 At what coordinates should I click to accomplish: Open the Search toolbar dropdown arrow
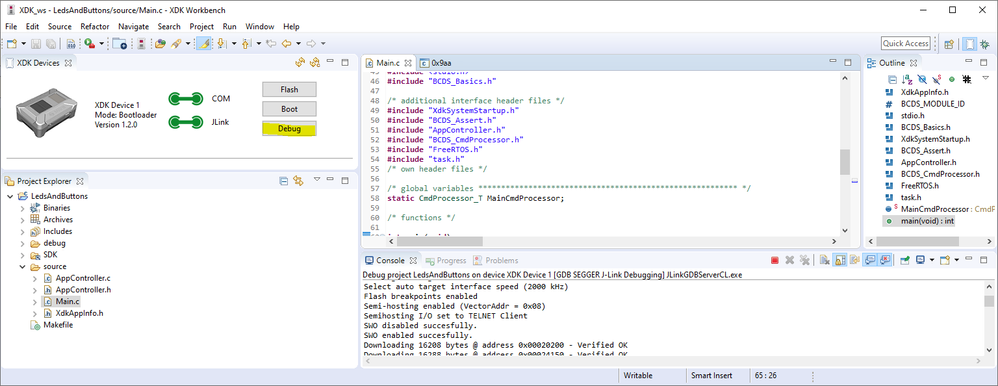point(188,43)
